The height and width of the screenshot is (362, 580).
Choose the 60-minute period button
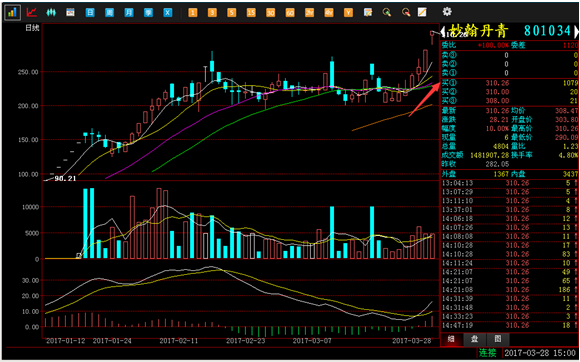(290, 13)
